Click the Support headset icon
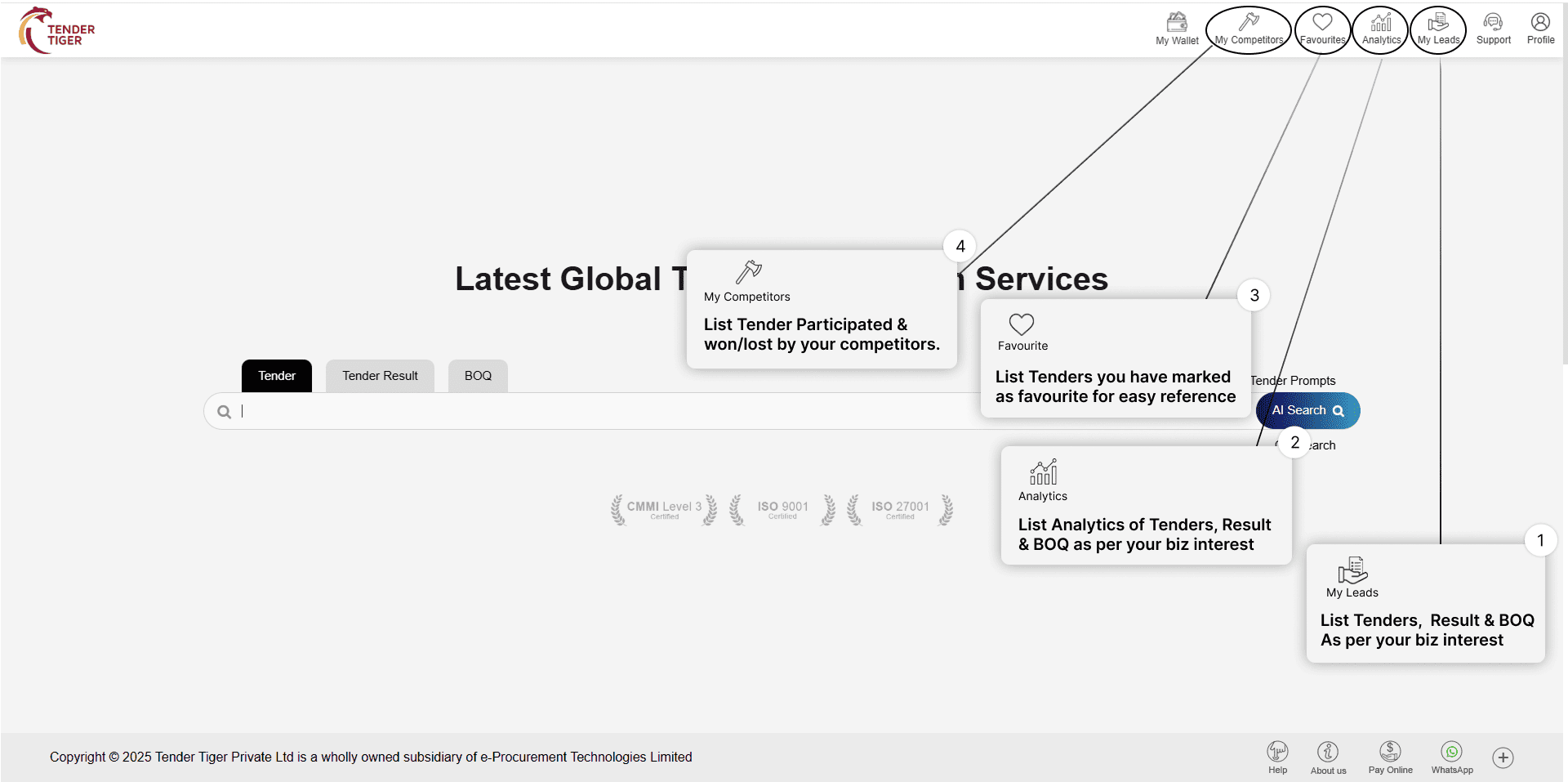 coord(1493,29)
